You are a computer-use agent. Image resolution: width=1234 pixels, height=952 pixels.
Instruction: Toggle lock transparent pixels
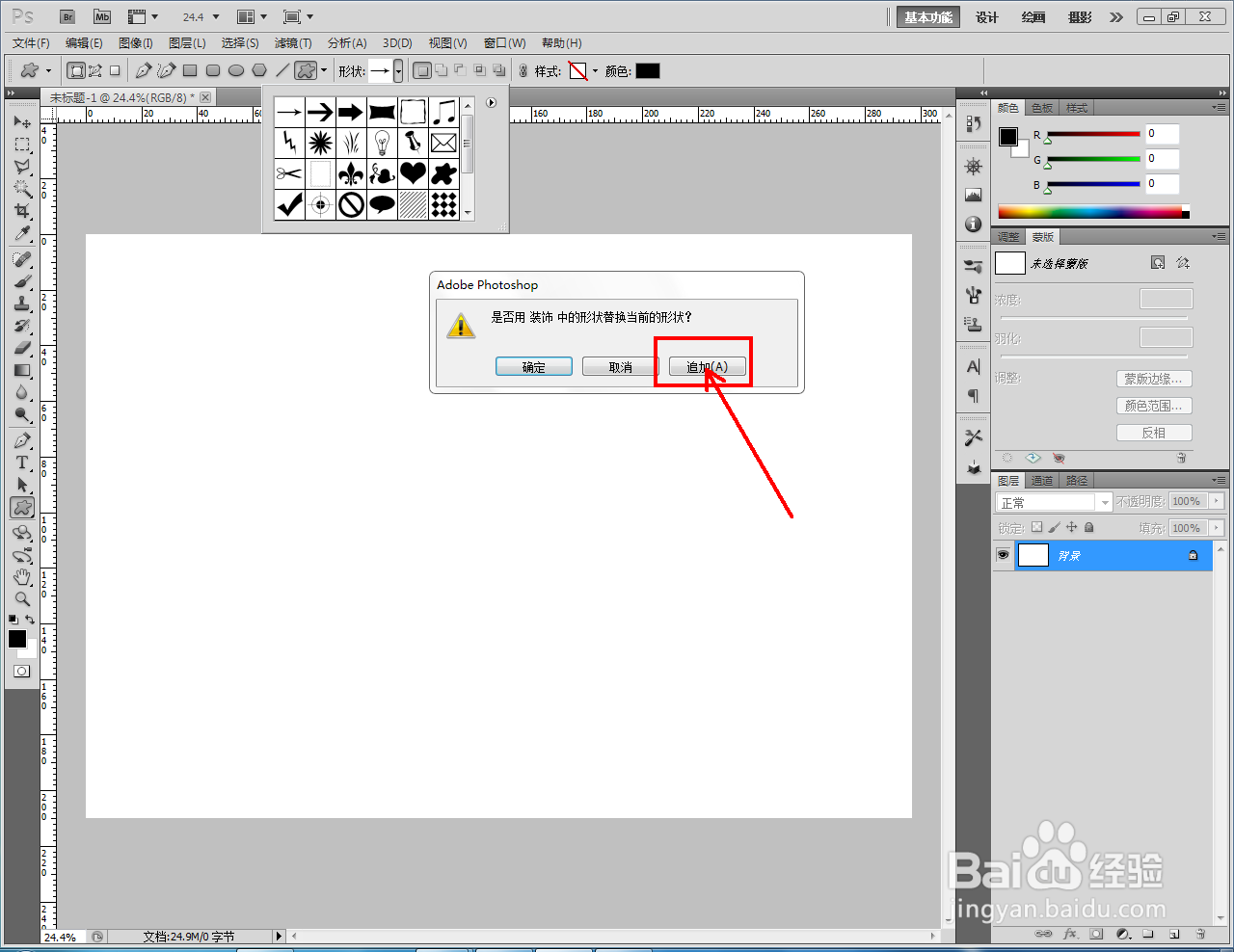[x=1036, y=527]
